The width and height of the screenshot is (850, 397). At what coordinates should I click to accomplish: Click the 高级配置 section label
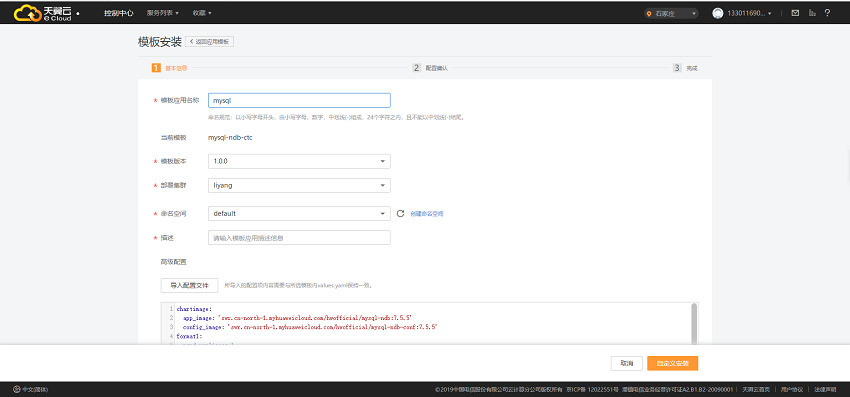point(173,262)
